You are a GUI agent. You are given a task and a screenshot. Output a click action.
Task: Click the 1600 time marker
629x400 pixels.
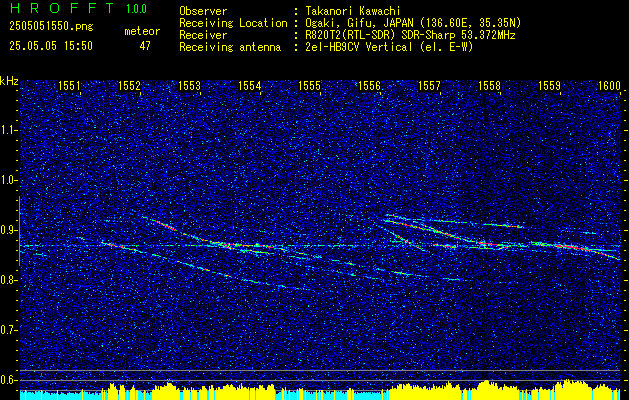[x=609, y=85]
